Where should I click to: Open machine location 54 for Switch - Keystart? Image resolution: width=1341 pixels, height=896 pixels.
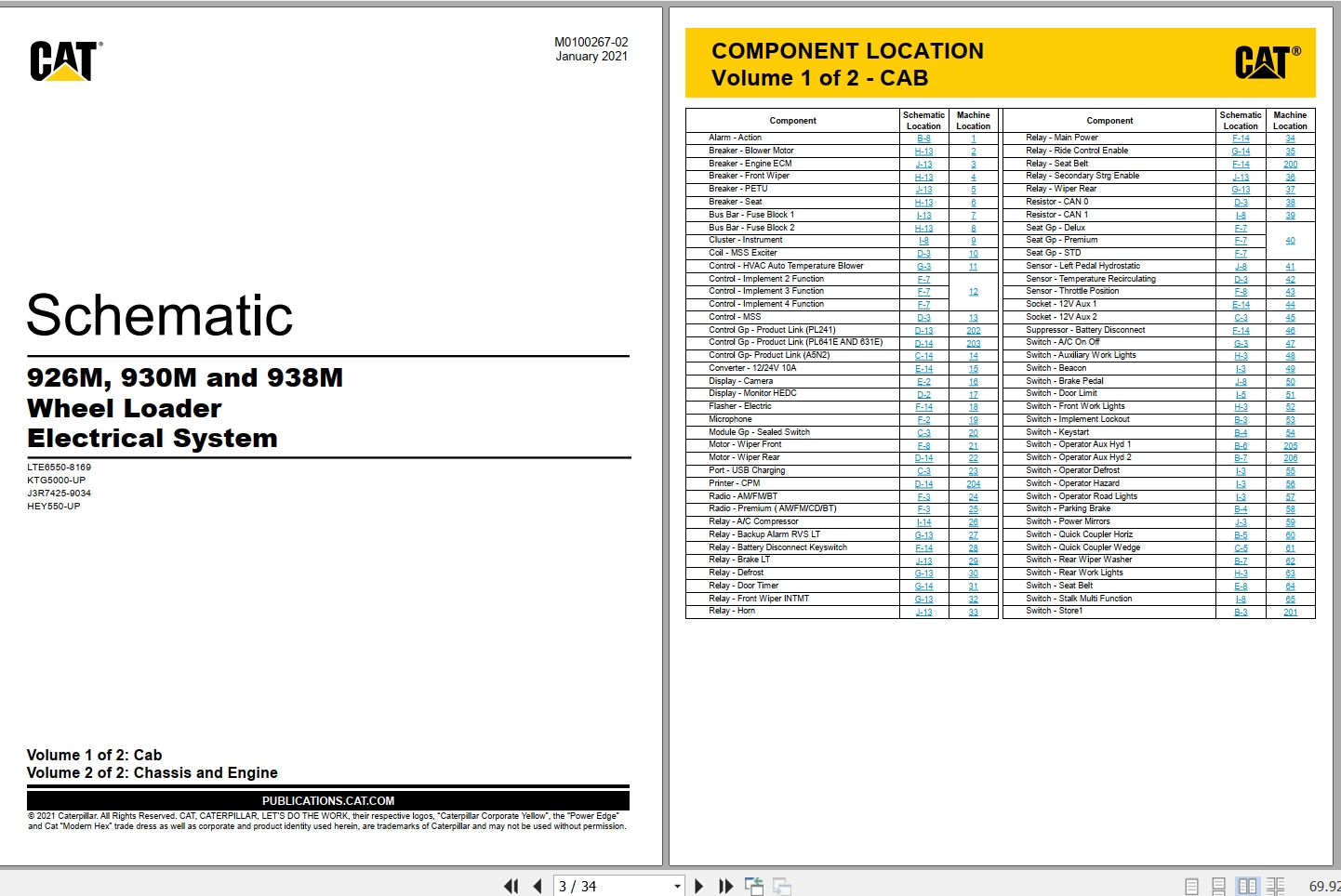[1291, 433]
